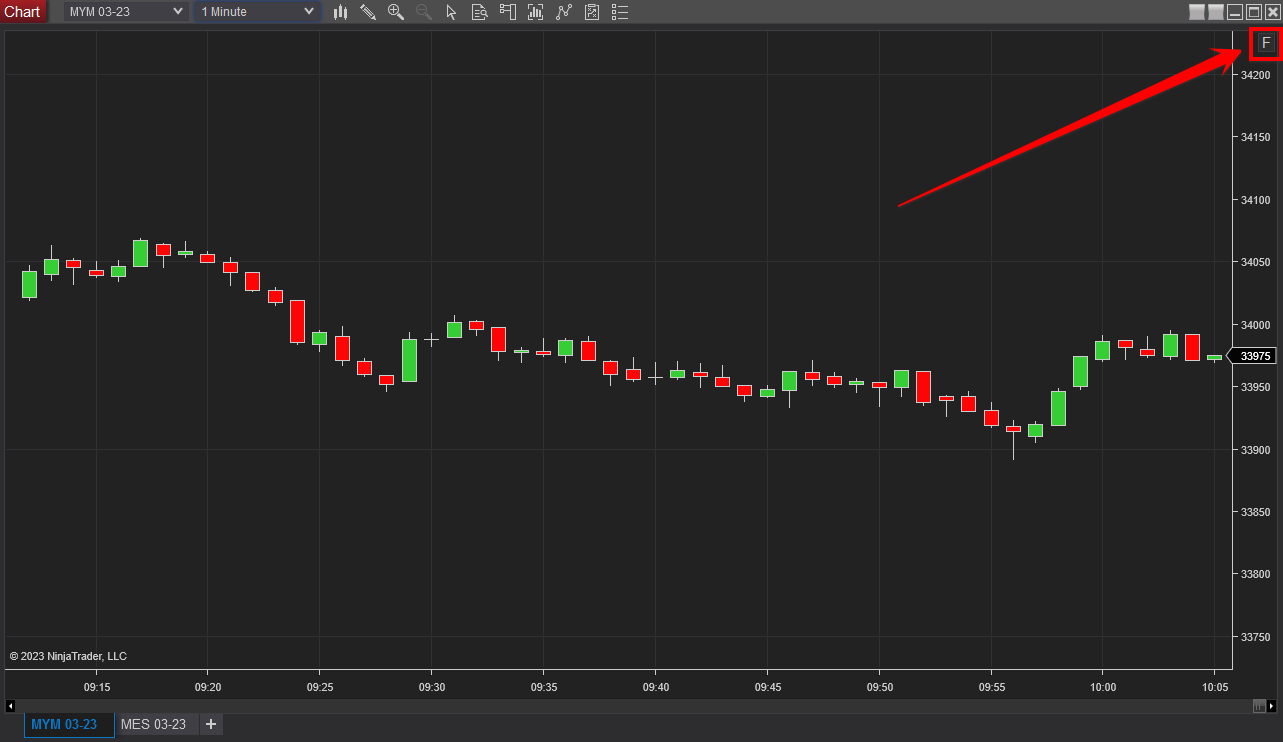Image resolution: width=1283 pixels, height=742 pixels.
Task: Open the 1 Minute interval dropdown
Action: (257, 12)
